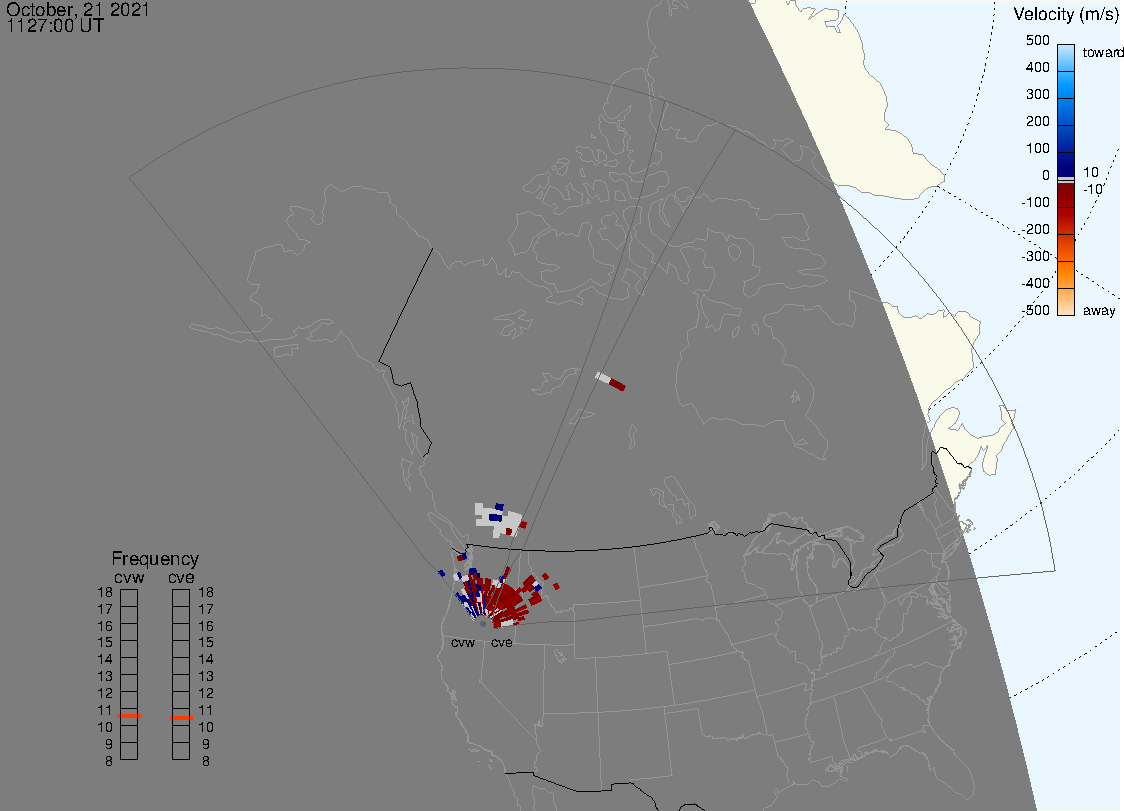Click the orange marker on the cve frequency bar
The image size is (1124, 811).
point(181,718)
